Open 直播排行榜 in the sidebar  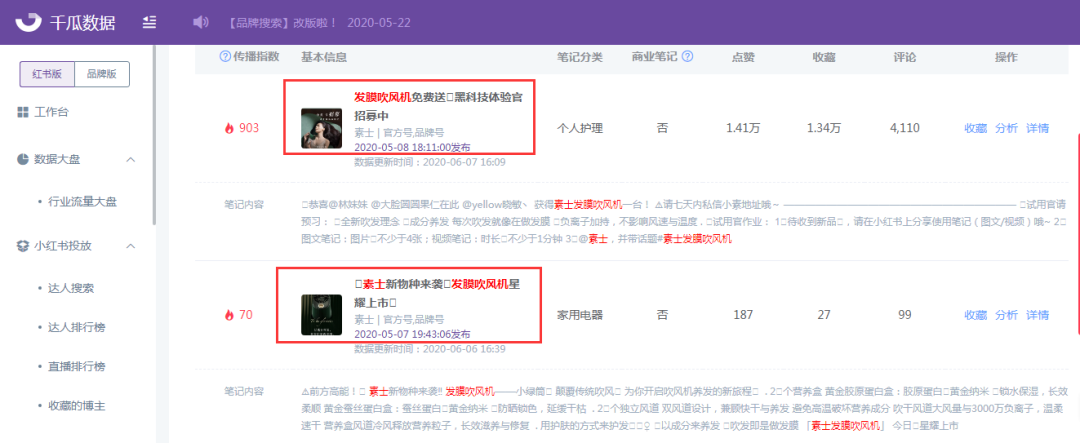point(77,366)
